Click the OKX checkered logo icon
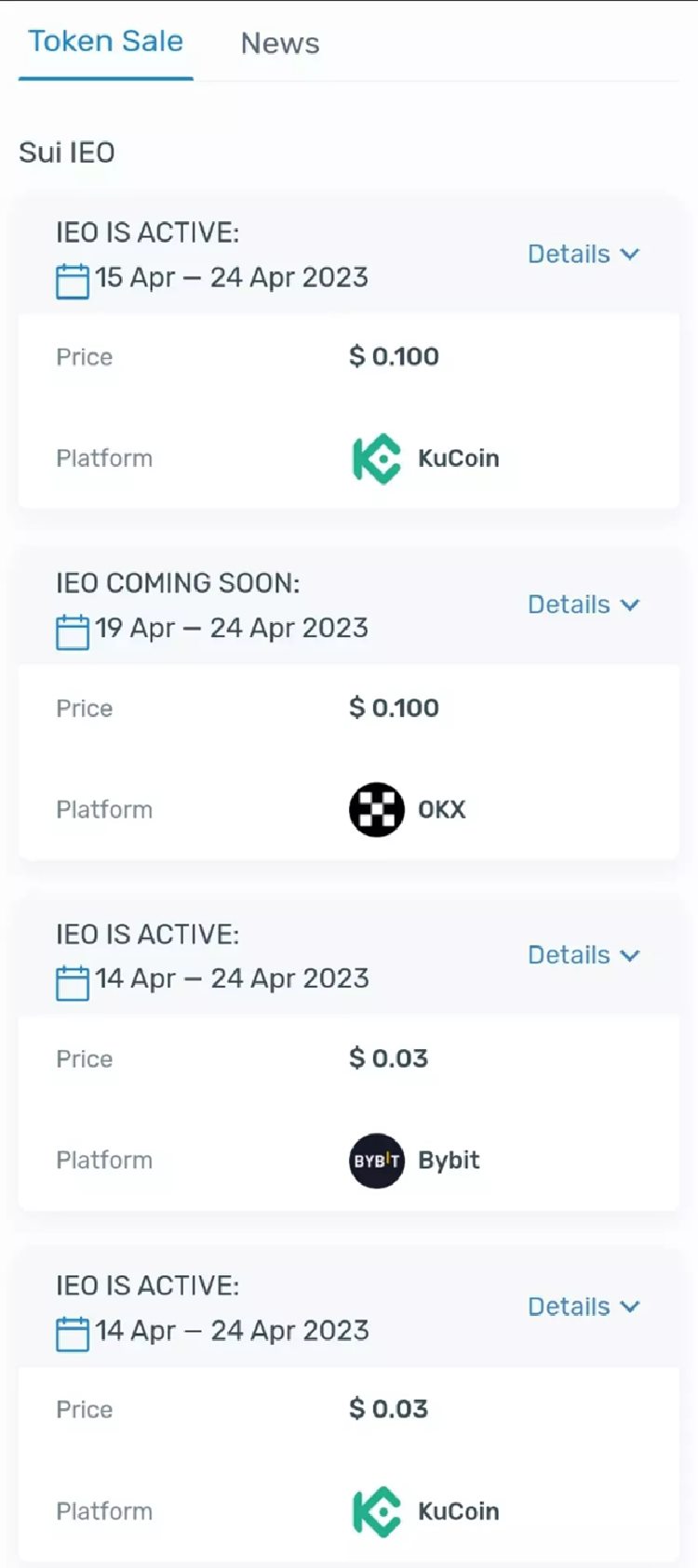Image resolution: width=698 pixels, height=1568 pixels. tap(376, 809)
